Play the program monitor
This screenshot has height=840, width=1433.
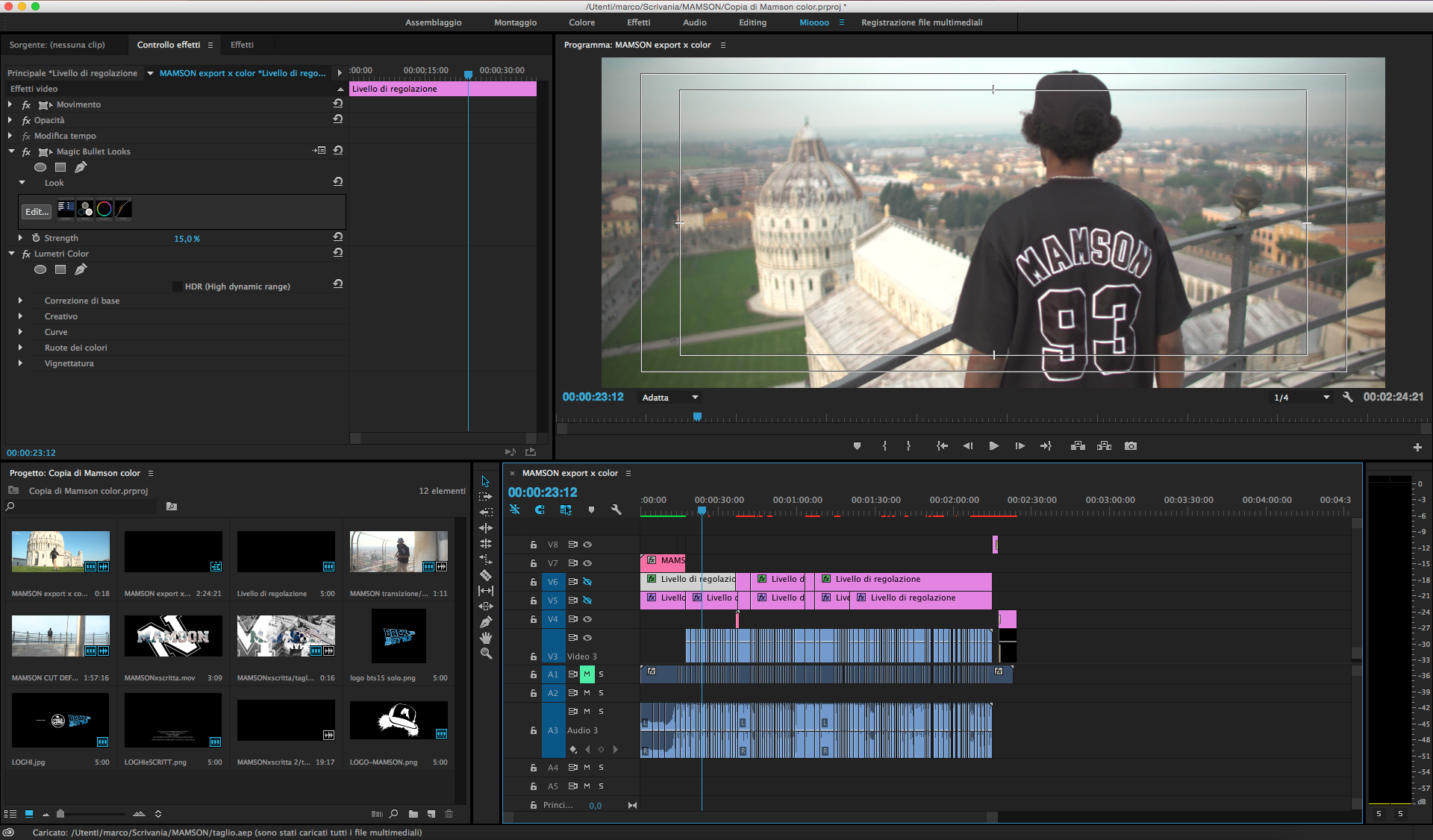[994, 446]
